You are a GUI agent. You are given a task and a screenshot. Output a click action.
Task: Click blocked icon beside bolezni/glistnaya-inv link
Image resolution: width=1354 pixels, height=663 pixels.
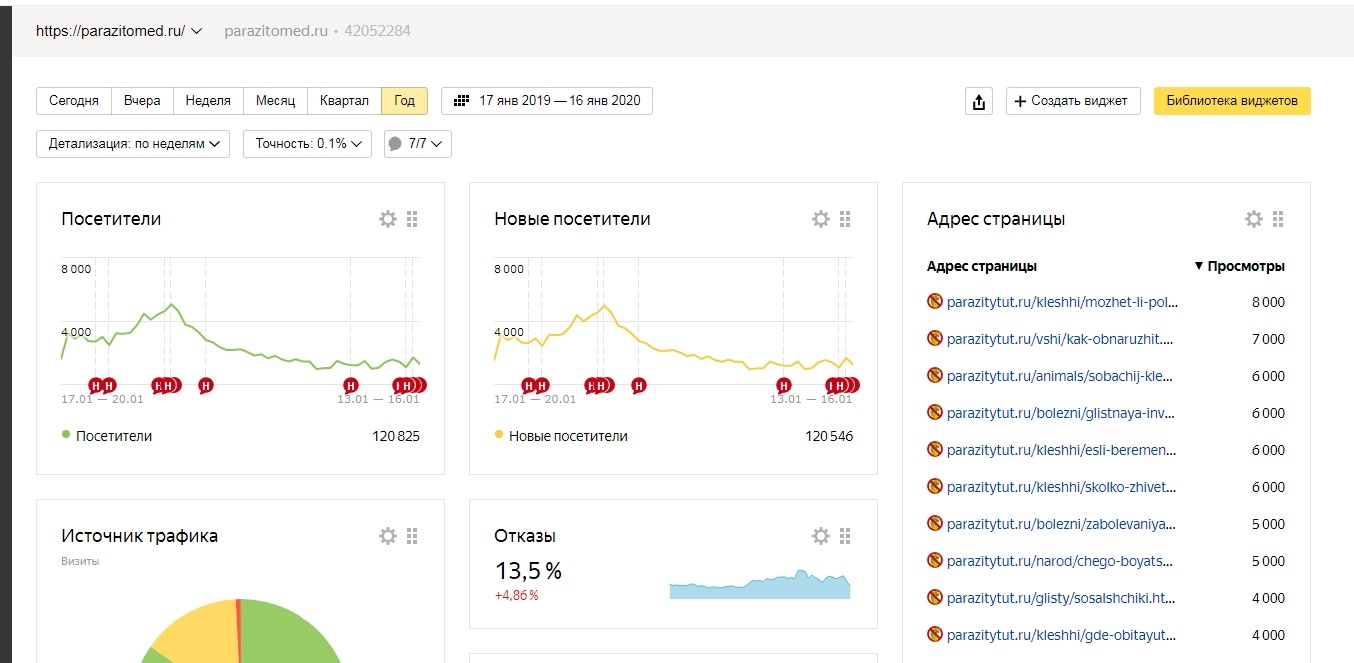click(935, 413)
